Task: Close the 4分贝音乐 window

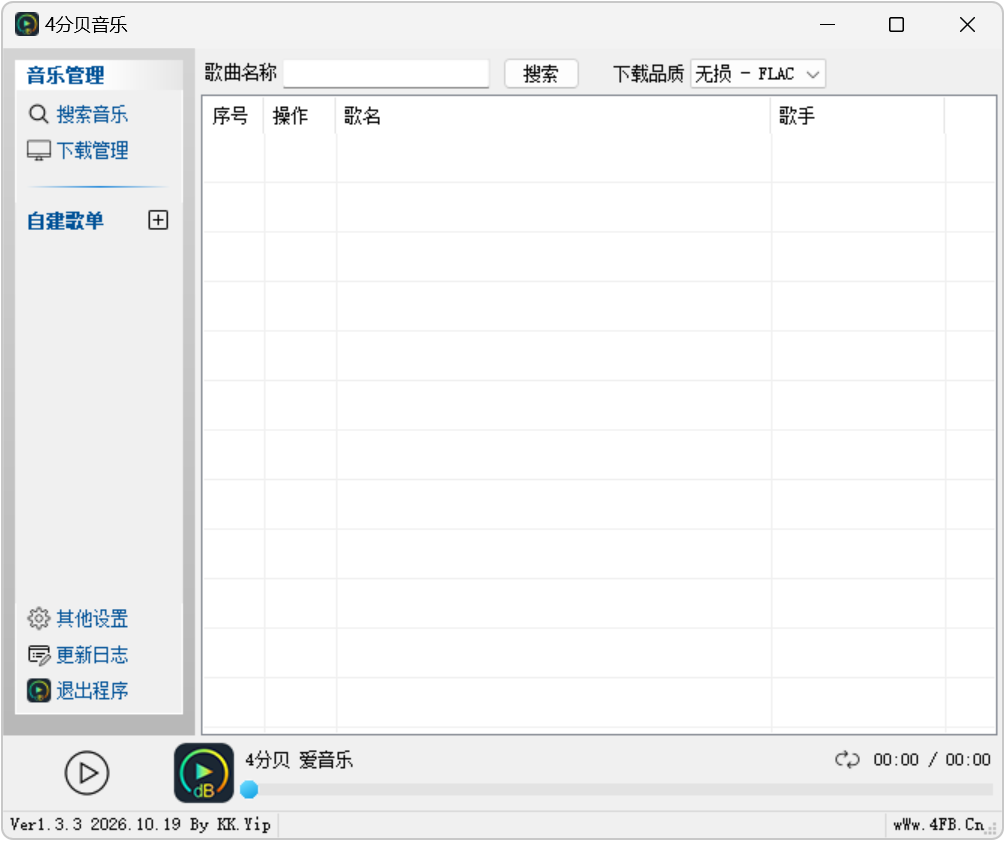Action: 968,25
